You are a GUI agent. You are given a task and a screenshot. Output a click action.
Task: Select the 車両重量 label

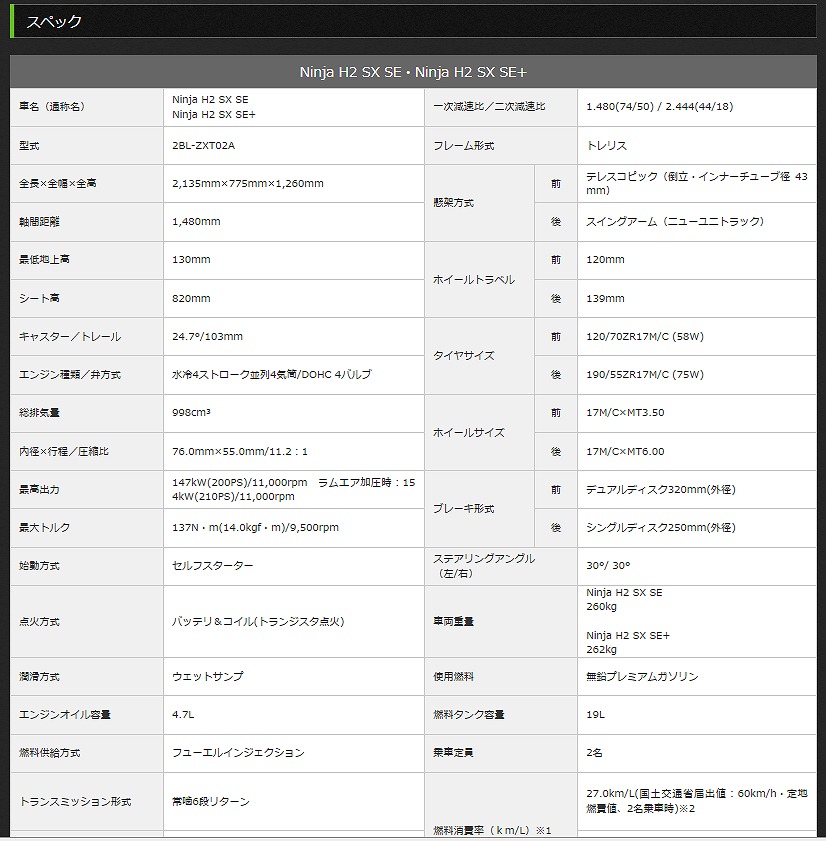tap(454, 622)
